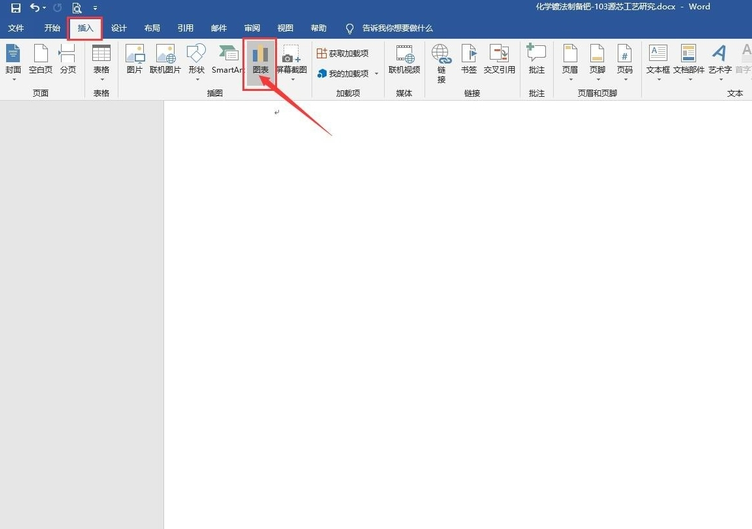This screenshot has width=752, height=529.
Task: Insert online pictures with 联机图片
Action: tap(165, 59)
